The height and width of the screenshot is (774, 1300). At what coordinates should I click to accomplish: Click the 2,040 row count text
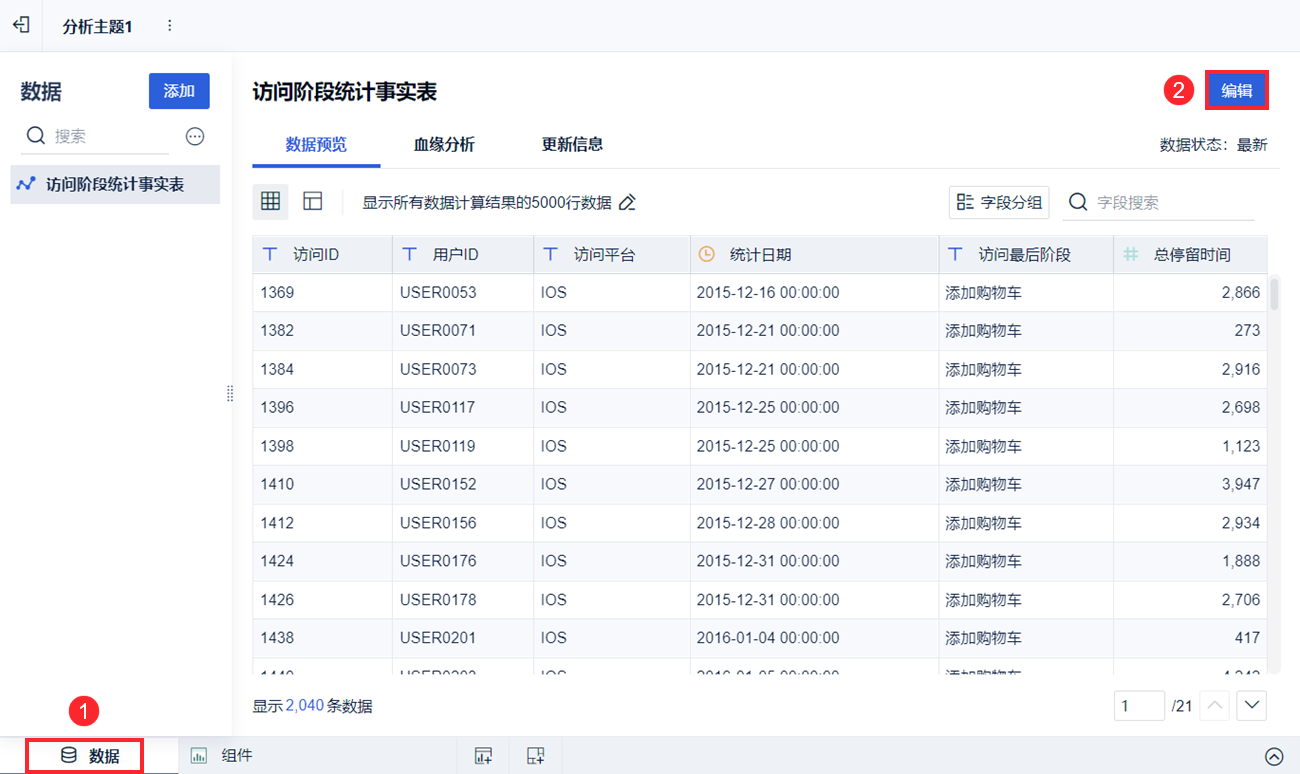coord(305,706)
